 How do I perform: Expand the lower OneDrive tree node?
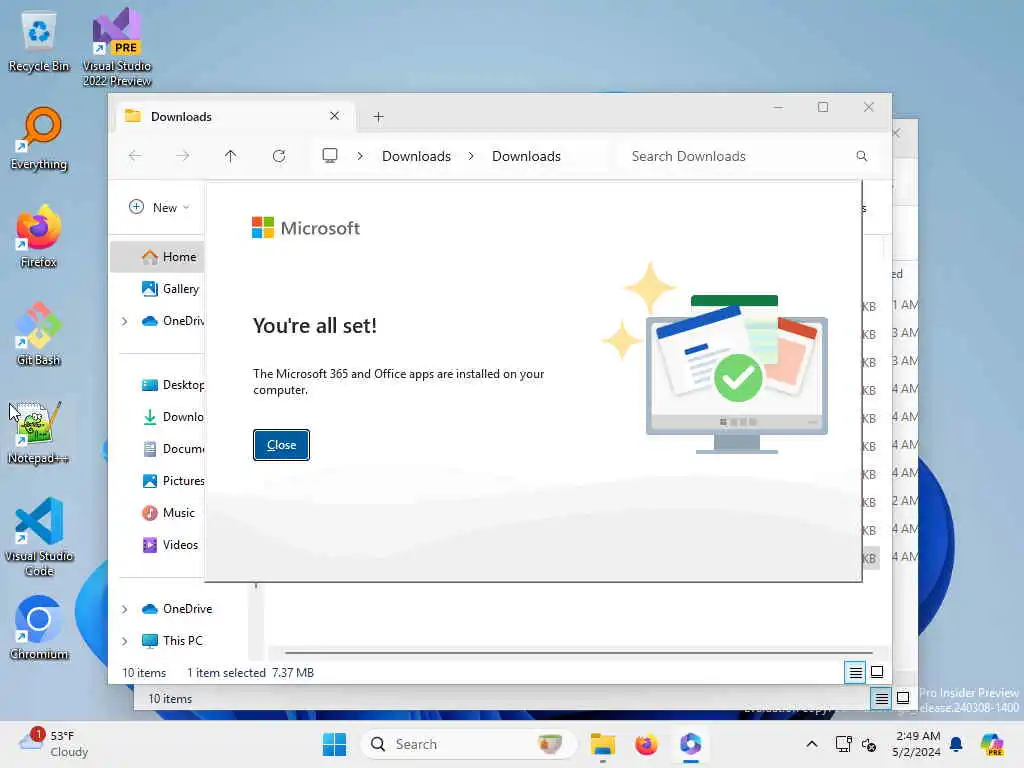125,609
